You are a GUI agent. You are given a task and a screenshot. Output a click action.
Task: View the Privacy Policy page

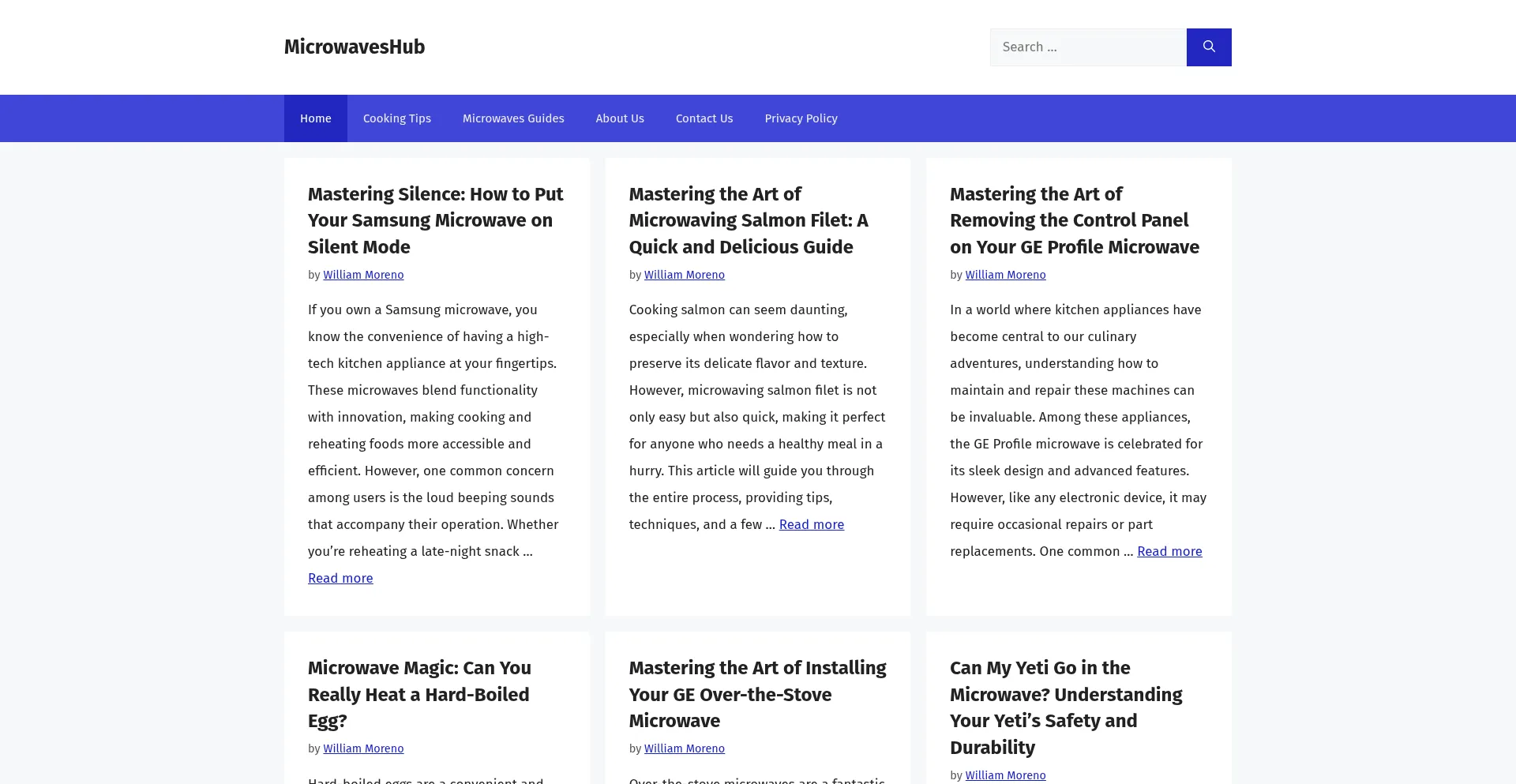point(801,118)
